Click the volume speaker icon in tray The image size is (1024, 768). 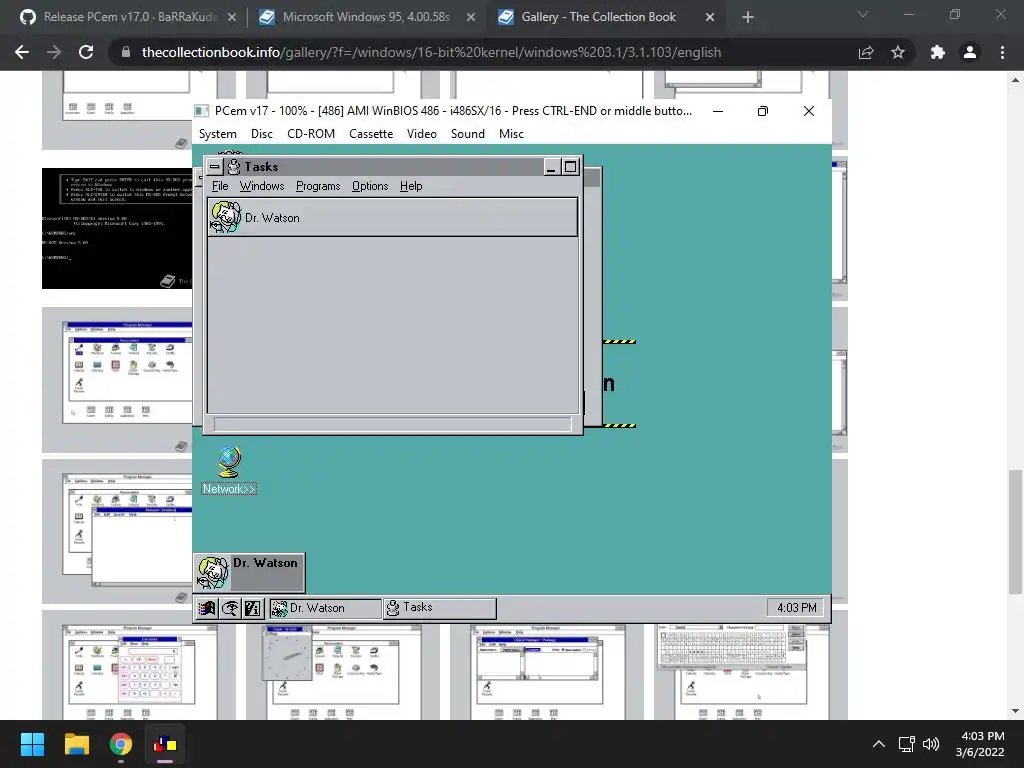tap(931, 744)
